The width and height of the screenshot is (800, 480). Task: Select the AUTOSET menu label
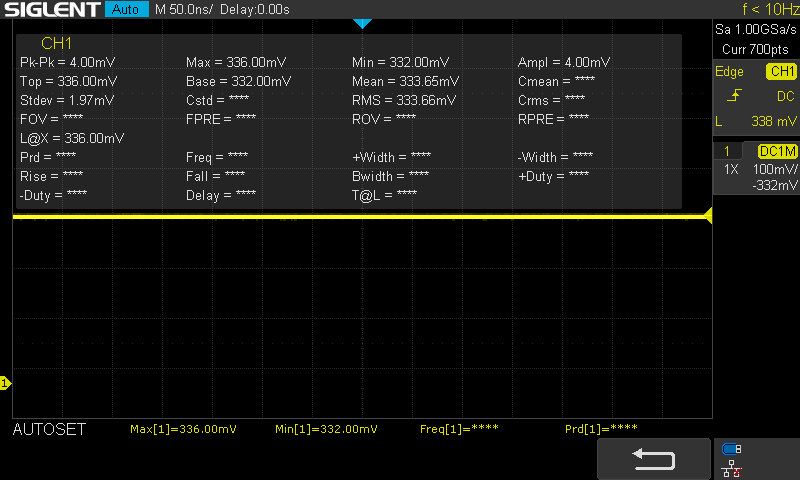[x=49, y=430]
